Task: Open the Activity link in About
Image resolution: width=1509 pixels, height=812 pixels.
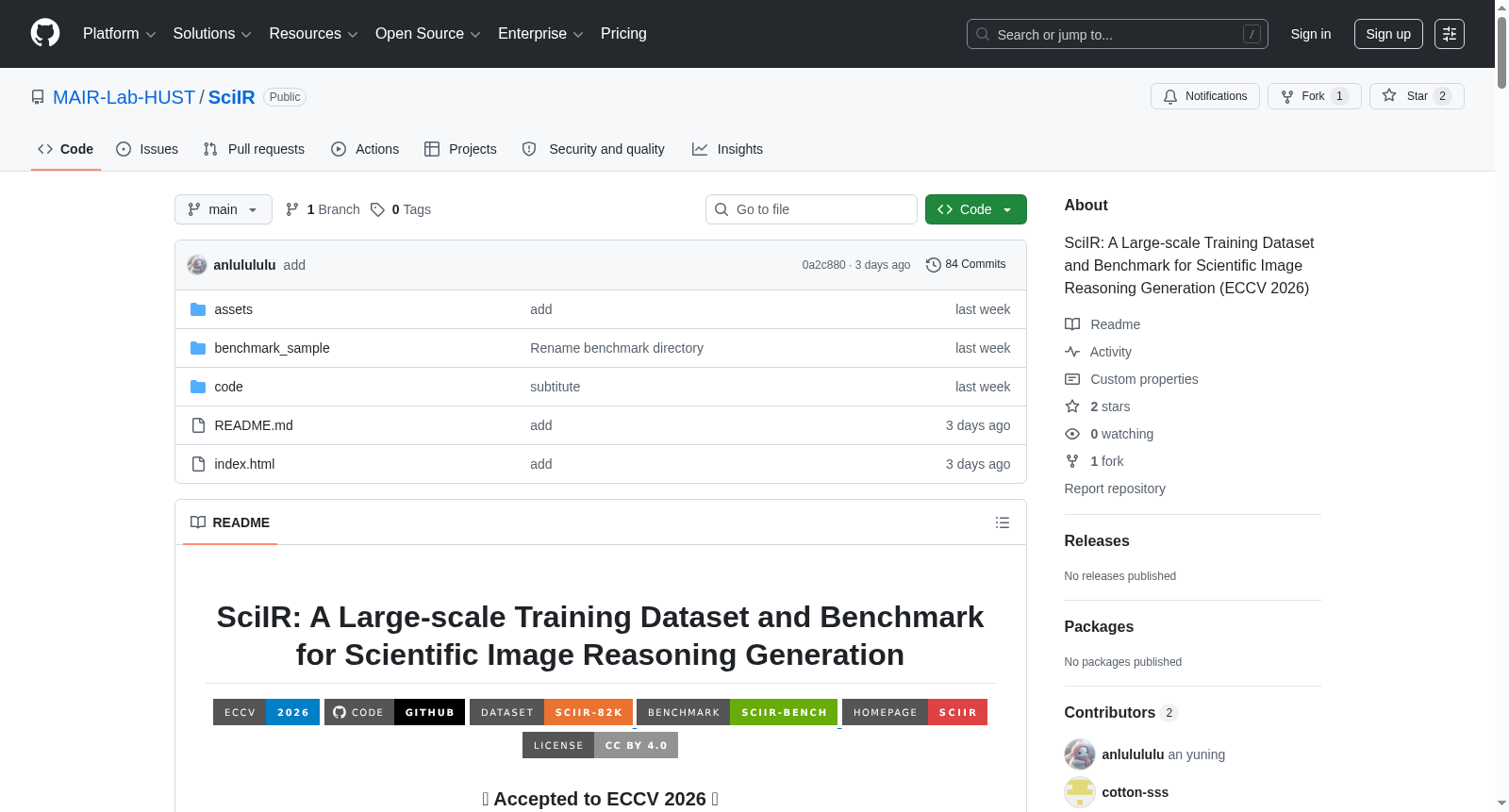Action: click(1098, 352)
